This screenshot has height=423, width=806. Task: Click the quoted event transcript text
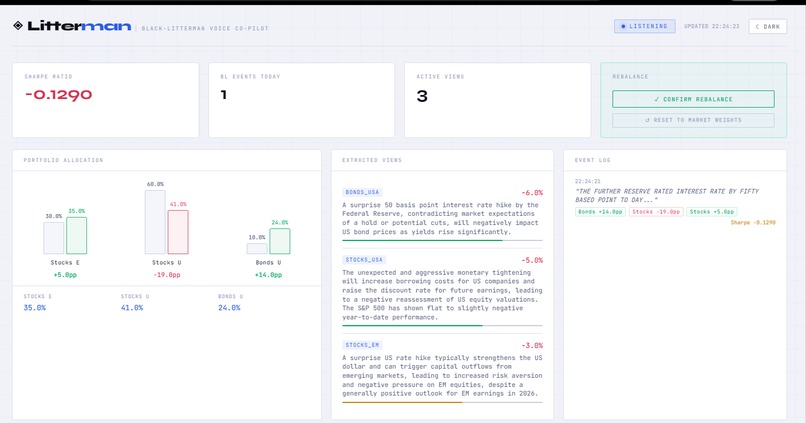tap(667, 195)
